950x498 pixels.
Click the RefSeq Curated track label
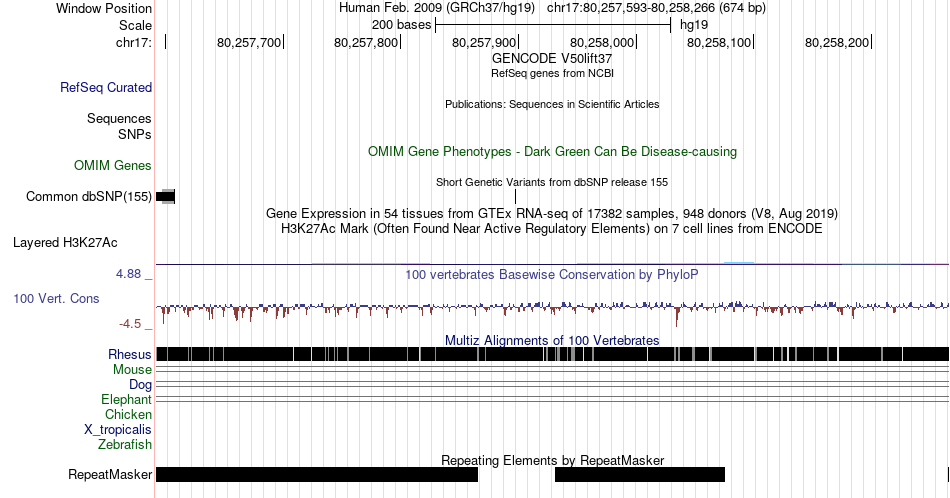pos(106,87)
